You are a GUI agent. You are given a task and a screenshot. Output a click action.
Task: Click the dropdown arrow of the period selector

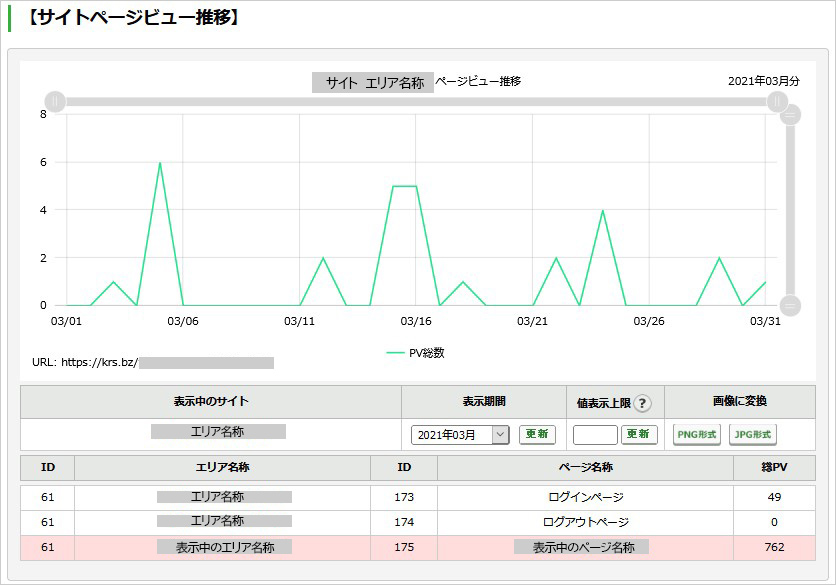[x=500, y=435]
